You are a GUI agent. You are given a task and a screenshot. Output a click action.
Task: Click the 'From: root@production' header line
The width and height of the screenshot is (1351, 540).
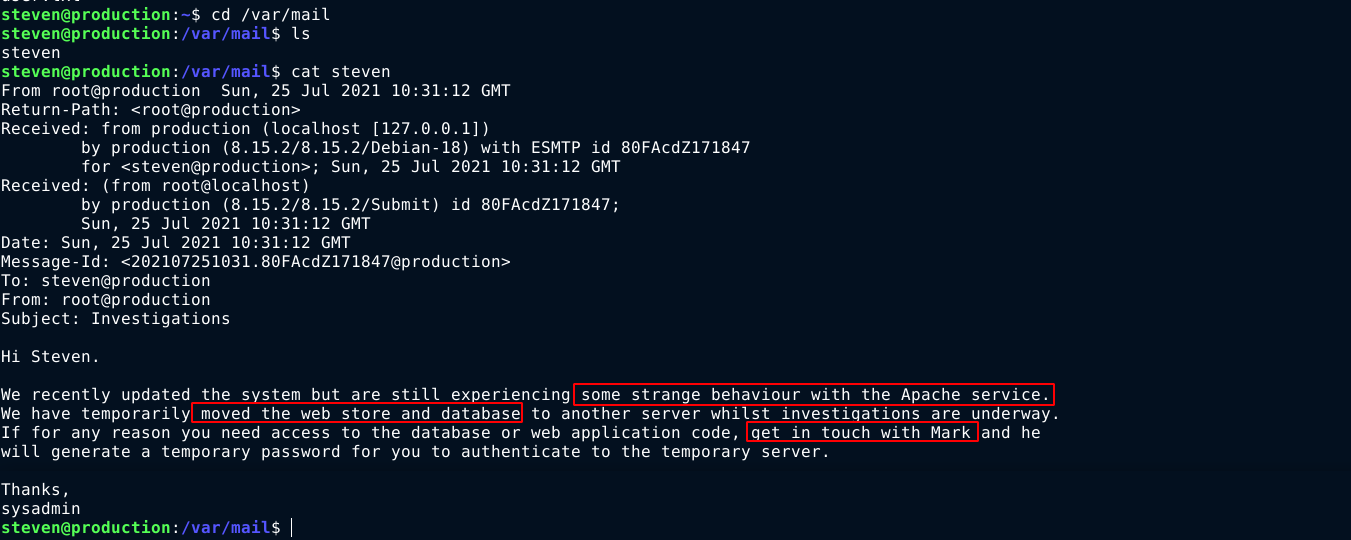(x=105, y=300)
